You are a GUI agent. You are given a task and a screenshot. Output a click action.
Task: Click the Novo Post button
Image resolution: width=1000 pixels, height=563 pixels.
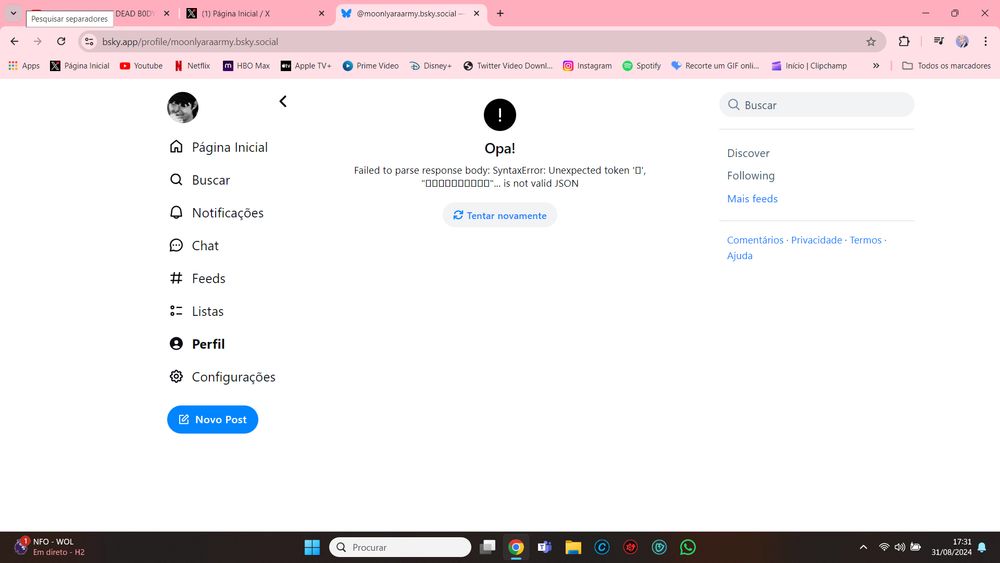212,420
